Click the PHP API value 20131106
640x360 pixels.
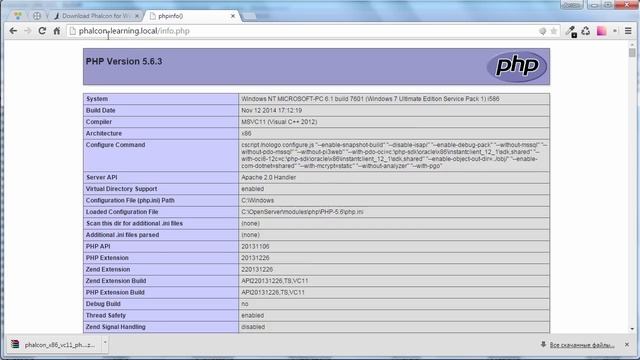pyautogui.click(x=255, y=246)
